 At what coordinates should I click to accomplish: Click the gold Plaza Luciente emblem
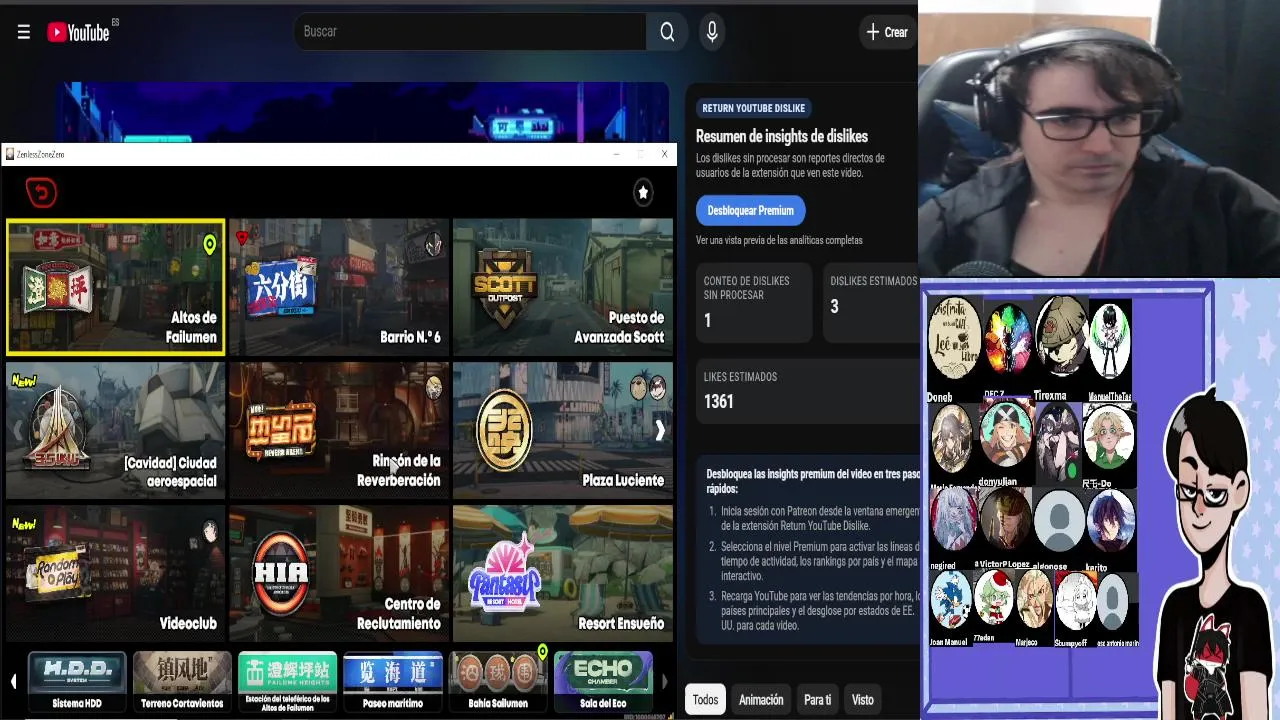[x=504, y=431]
